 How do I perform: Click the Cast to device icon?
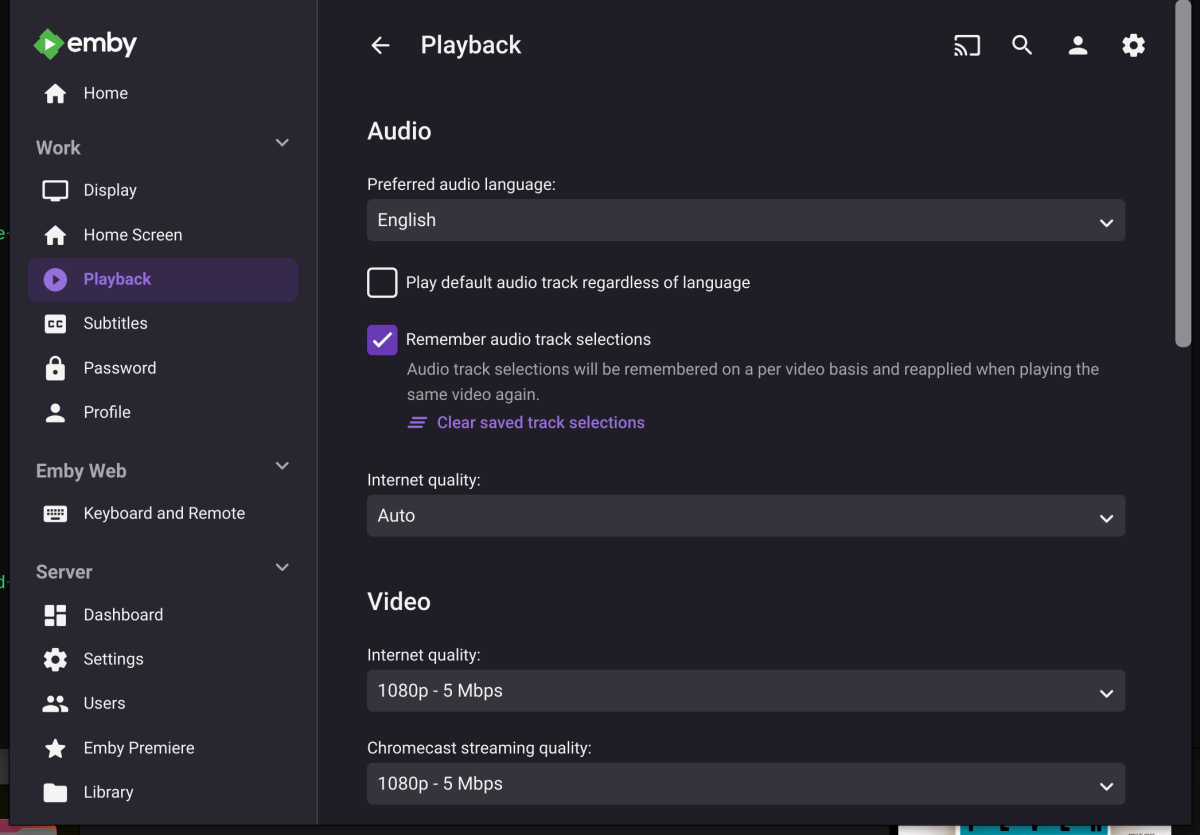point(966,45)
